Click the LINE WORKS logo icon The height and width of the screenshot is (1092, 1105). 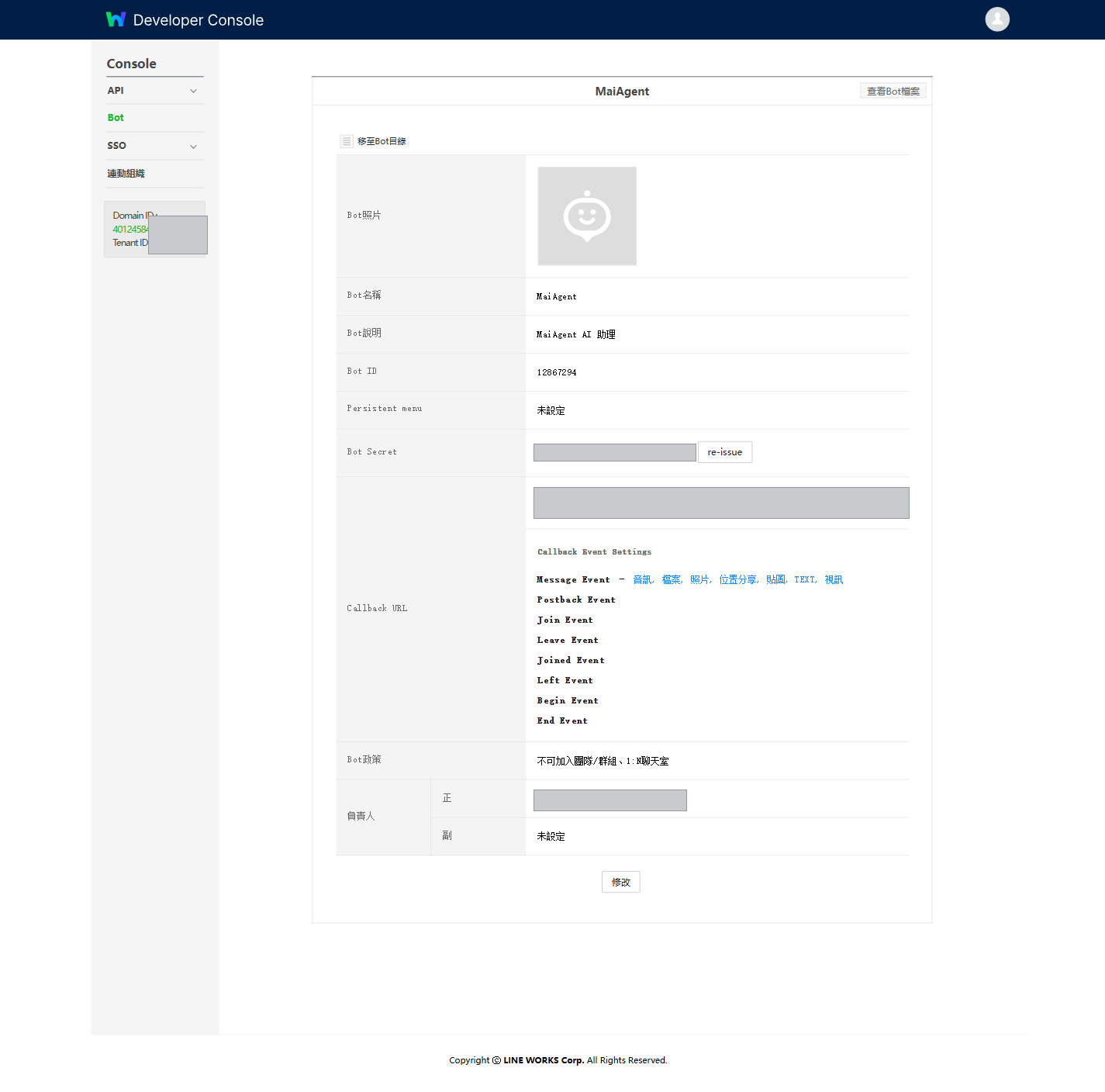[x=116, y=19]
